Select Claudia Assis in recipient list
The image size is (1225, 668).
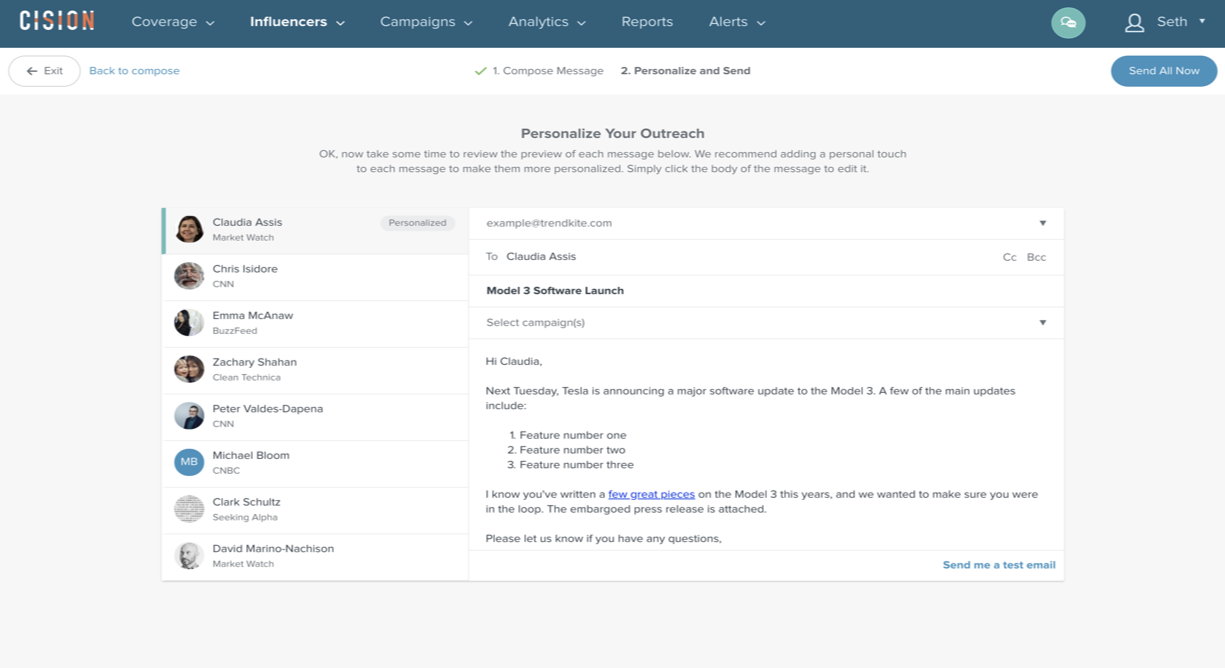[315, 230]
